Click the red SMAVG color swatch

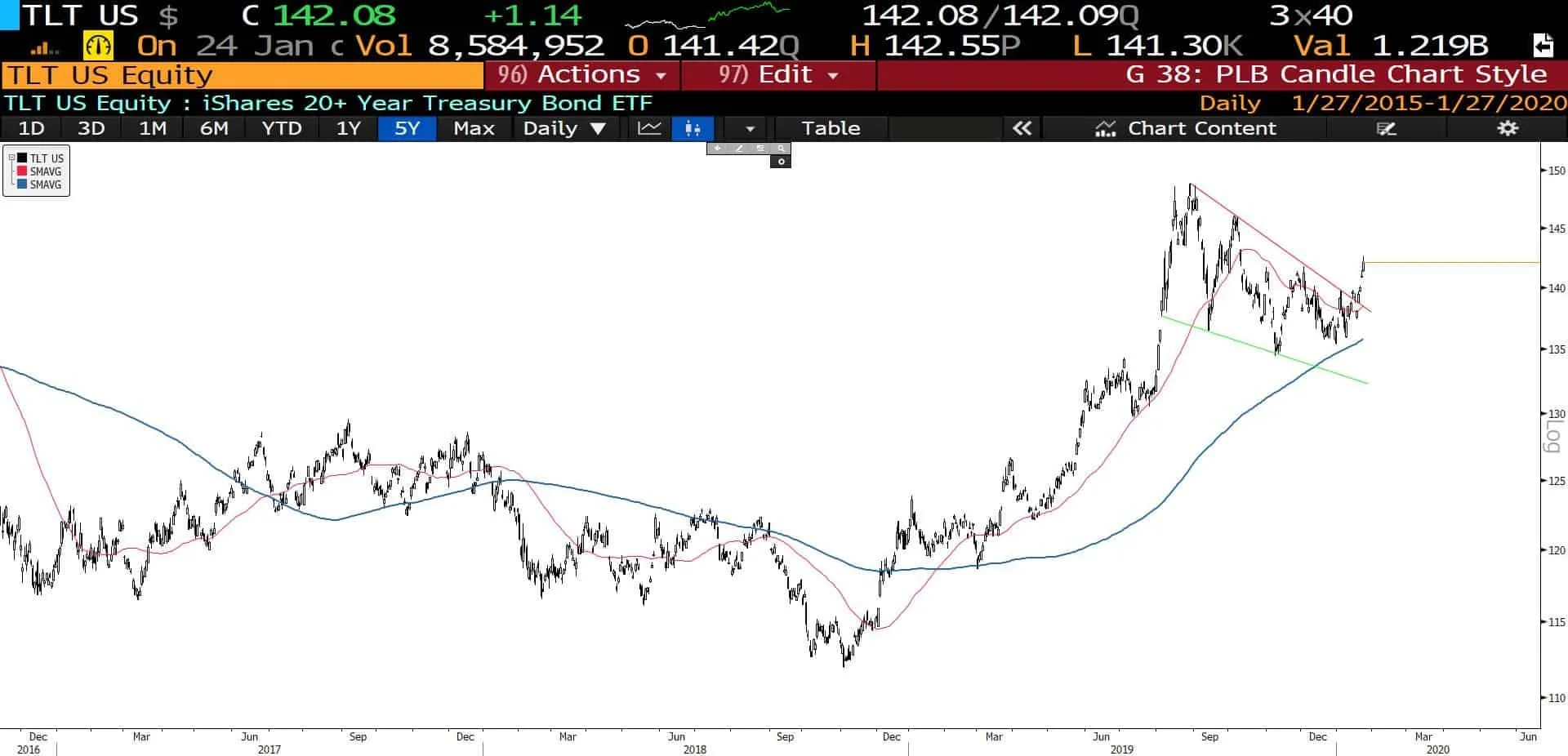tap(22, 171)
